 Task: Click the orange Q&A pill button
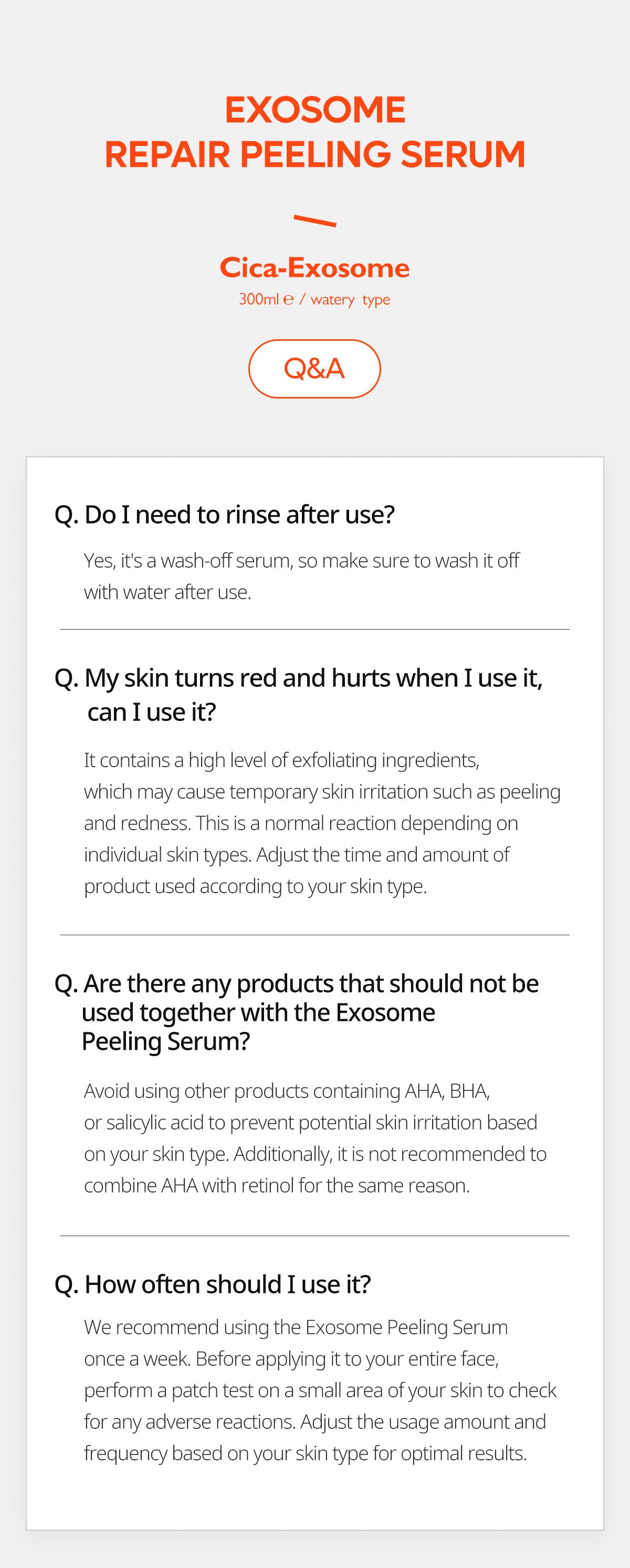pyautogui.click(x=314, y=368)
